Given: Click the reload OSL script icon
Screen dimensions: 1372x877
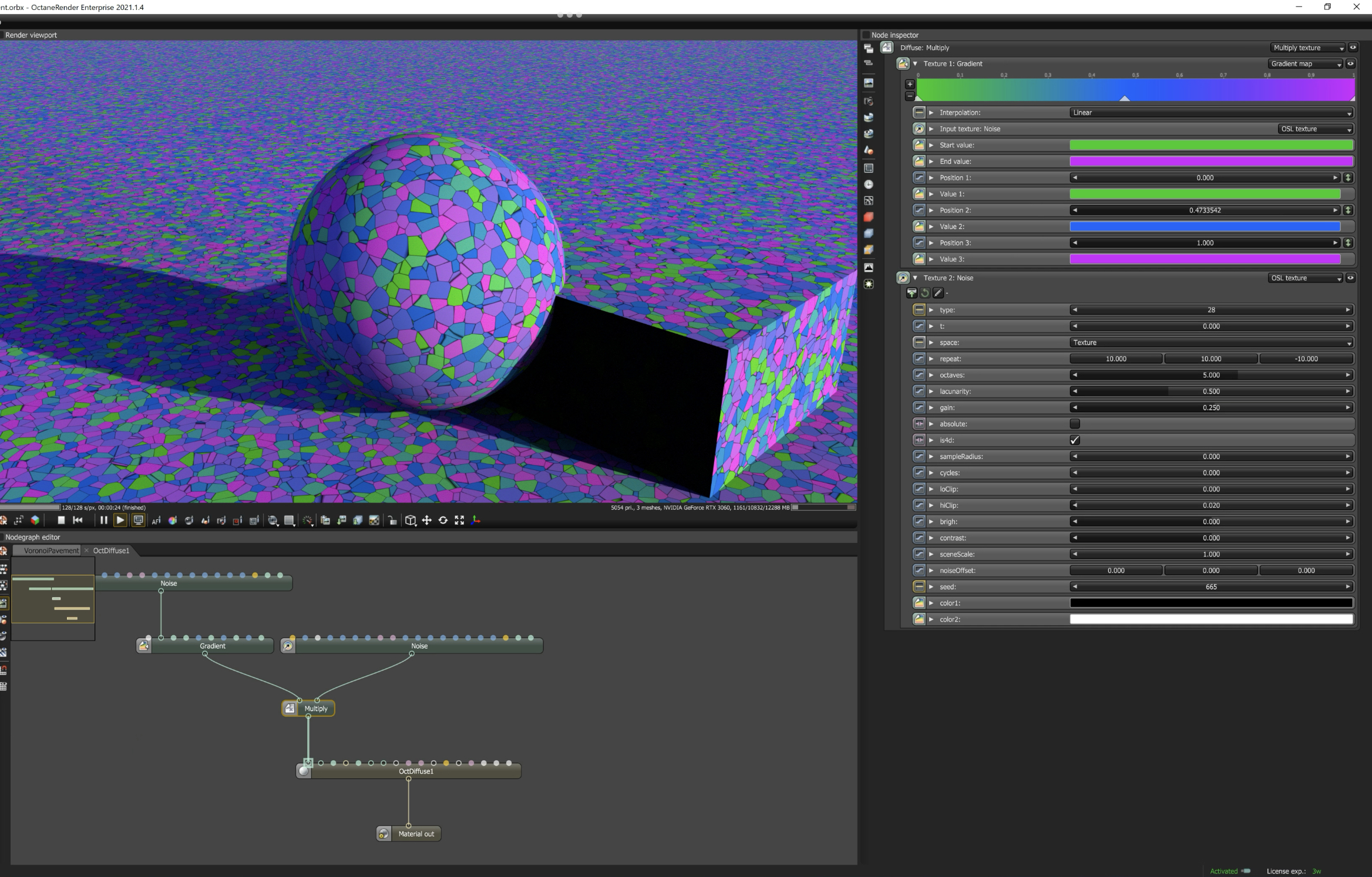Looking at the screenshot, I should pyautogui.click(x=925, y=293).
